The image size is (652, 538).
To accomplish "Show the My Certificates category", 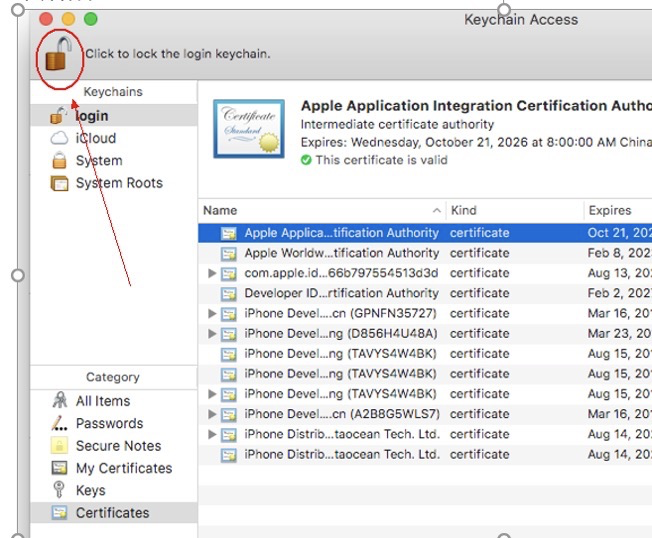I will pyautogui.click(x=123, y=468).
